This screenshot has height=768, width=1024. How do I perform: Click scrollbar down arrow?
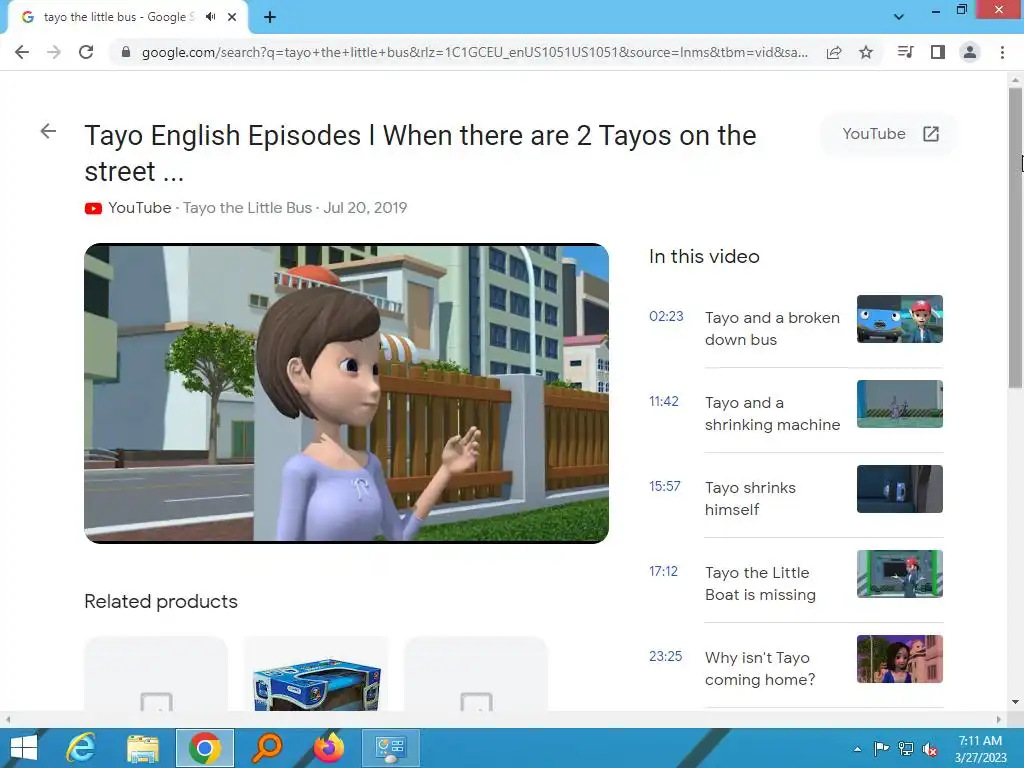(x=1015, y=702)
